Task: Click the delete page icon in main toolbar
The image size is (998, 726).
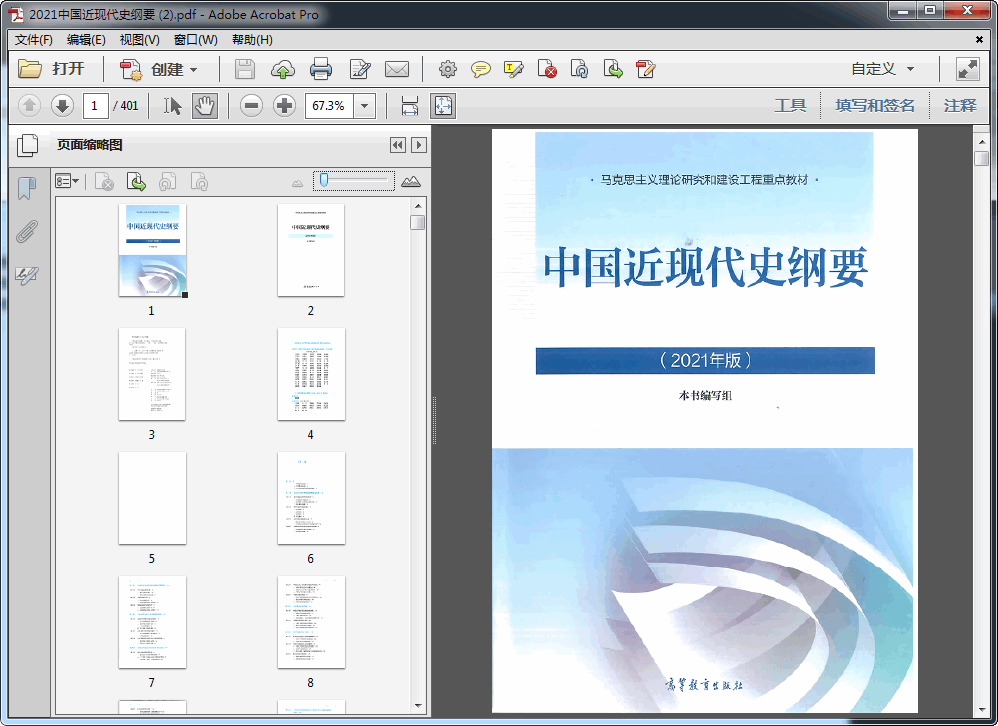Action: tap(547, 69)
